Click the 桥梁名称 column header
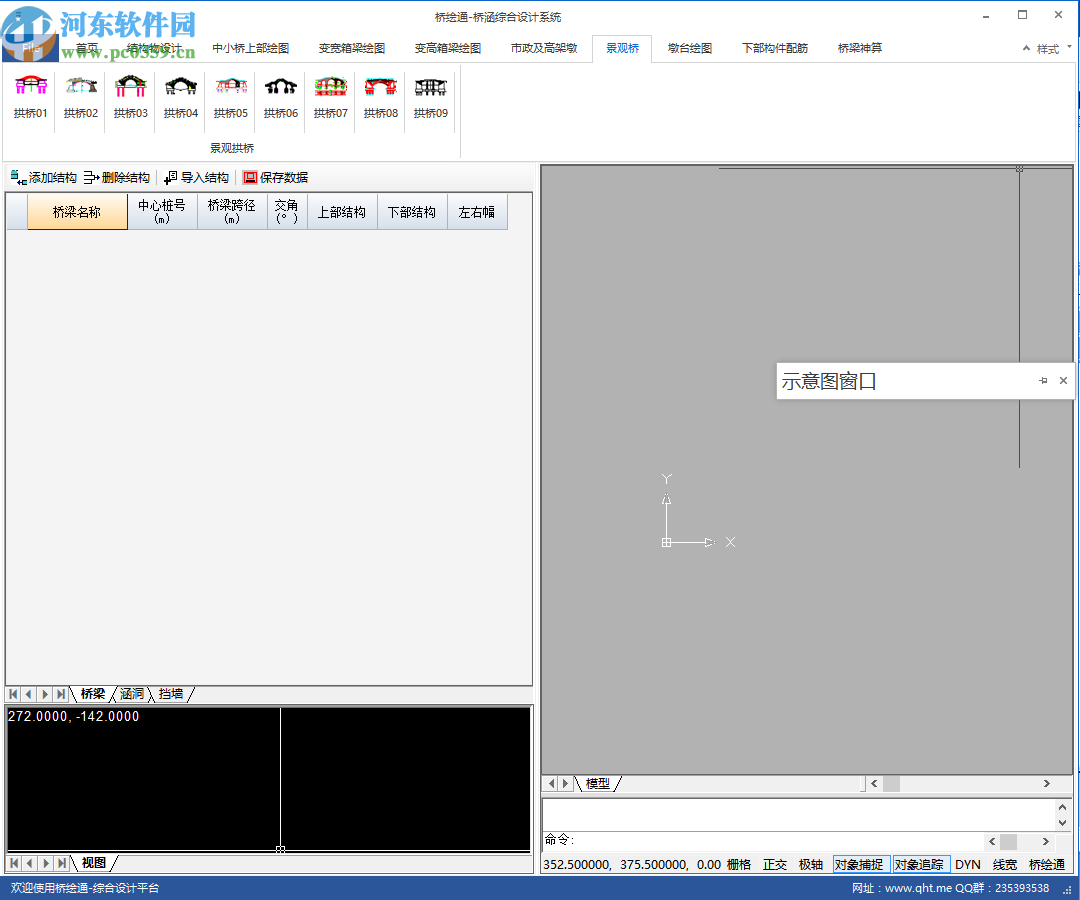The image size is (1080, 900). 77,212
